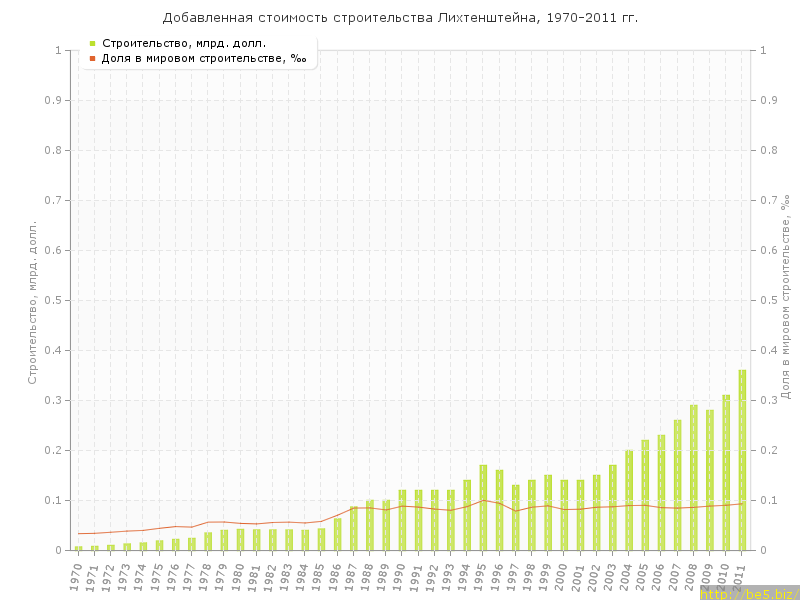Image resolution: width=800 pixels, height=600 pixels.
Task: Click the 1985 year label on the x-axis
Action: [x=319, y=577]
